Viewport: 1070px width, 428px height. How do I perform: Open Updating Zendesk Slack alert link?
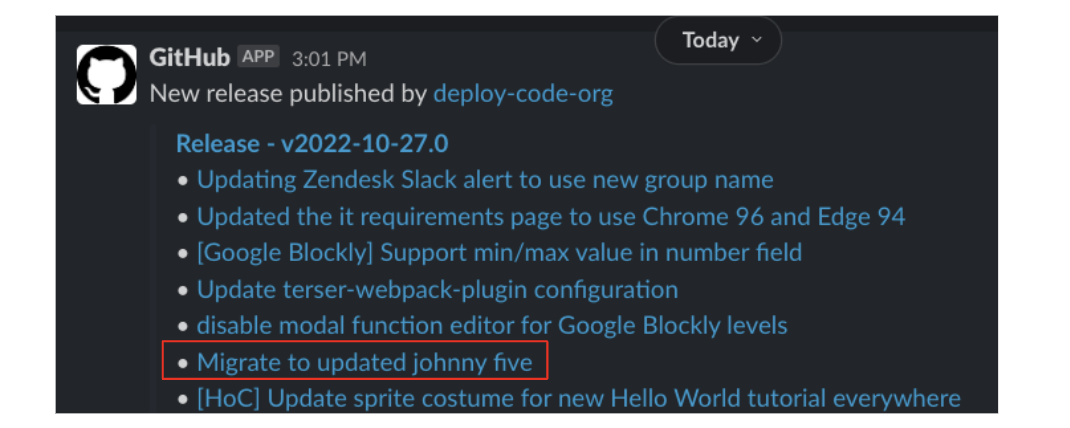tap(485, 180)
